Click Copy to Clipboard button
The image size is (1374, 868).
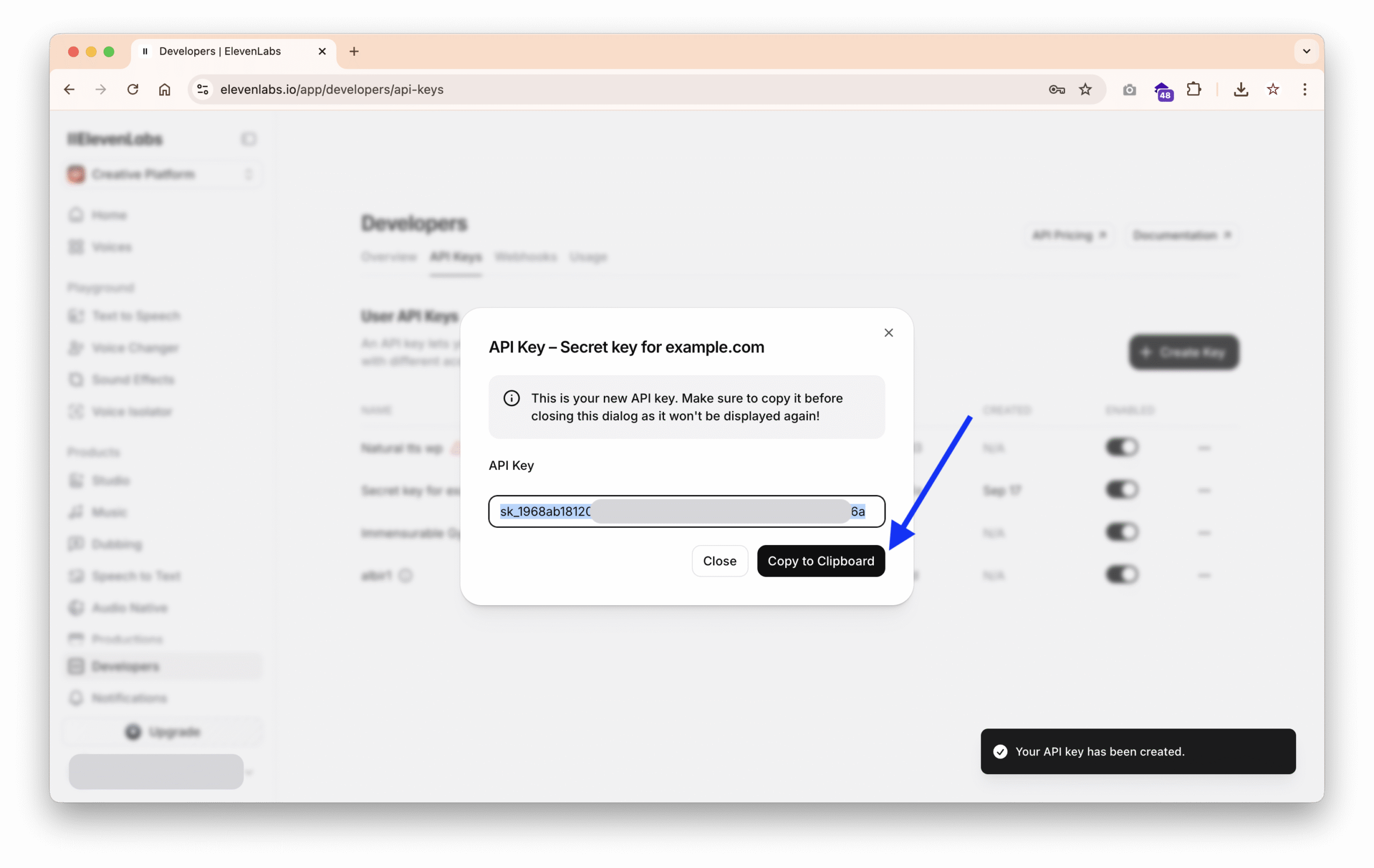821,561
